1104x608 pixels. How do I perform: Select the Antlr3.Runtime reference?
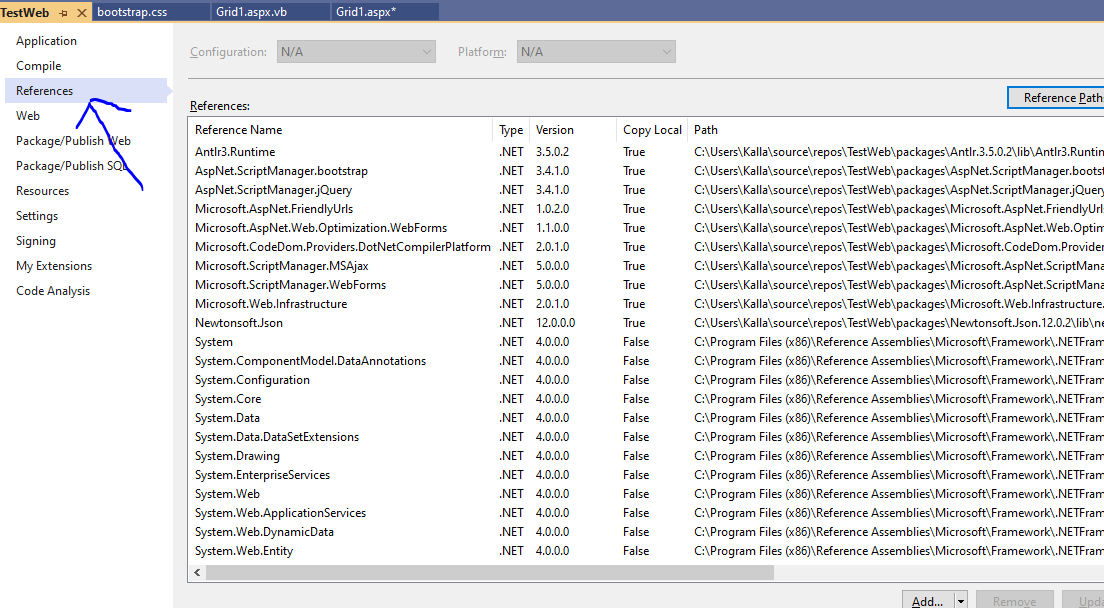[235, 152]
